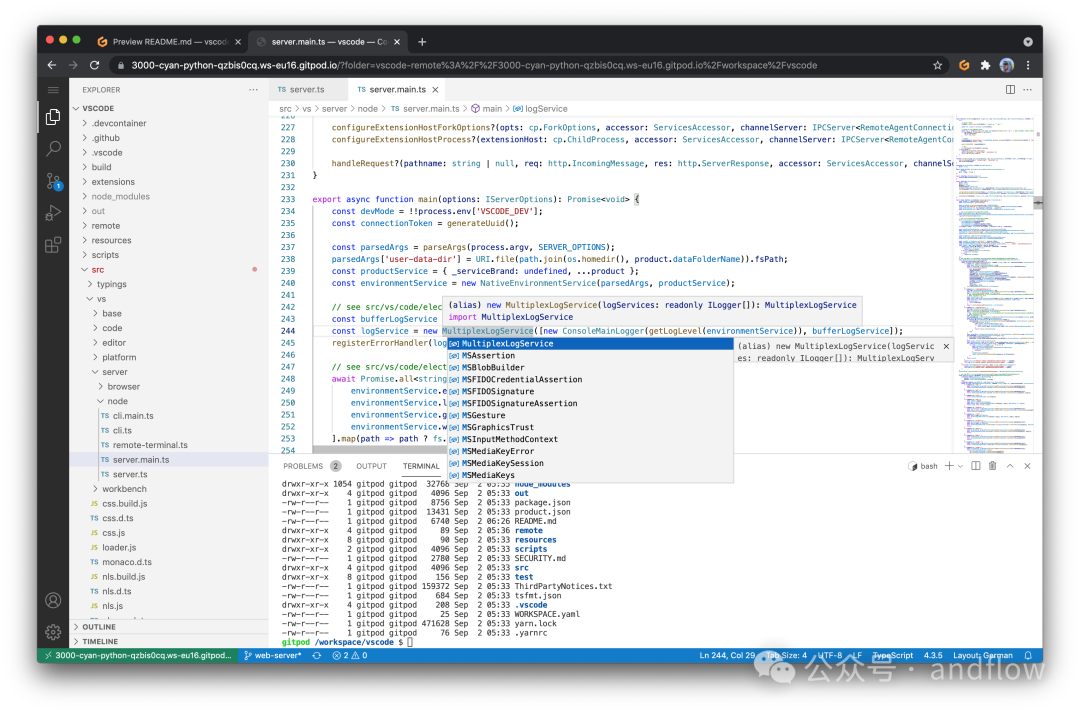Open the Search view in activity bar

point(53,148)
